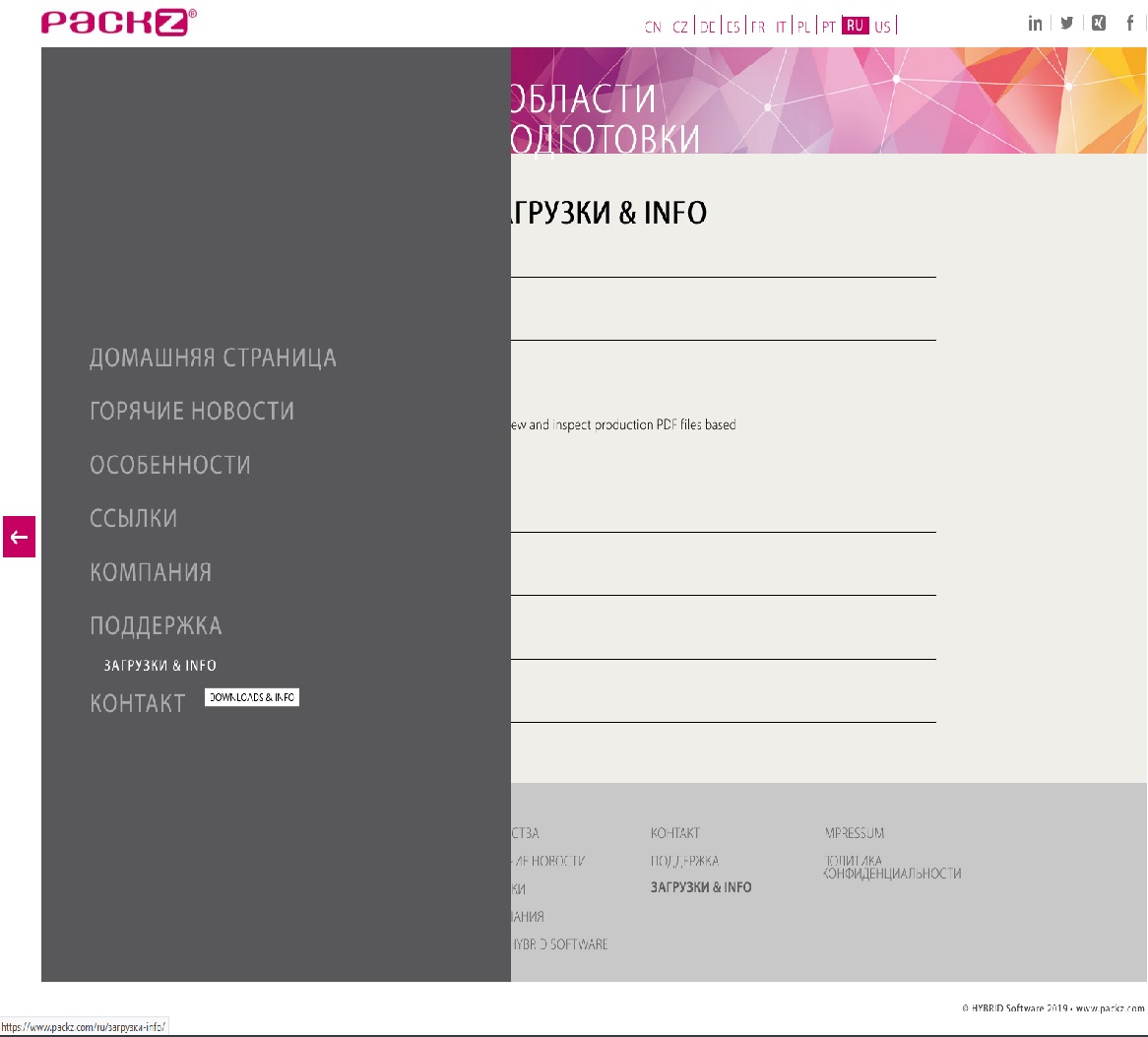1148x1037 pixels.
Task: Switch language to PL
Action: pos(803,28)
